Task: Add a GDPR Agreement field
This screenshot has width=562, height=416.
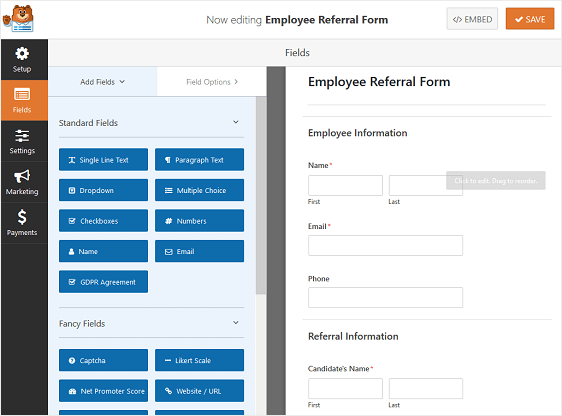Action: tap(103, 282)
